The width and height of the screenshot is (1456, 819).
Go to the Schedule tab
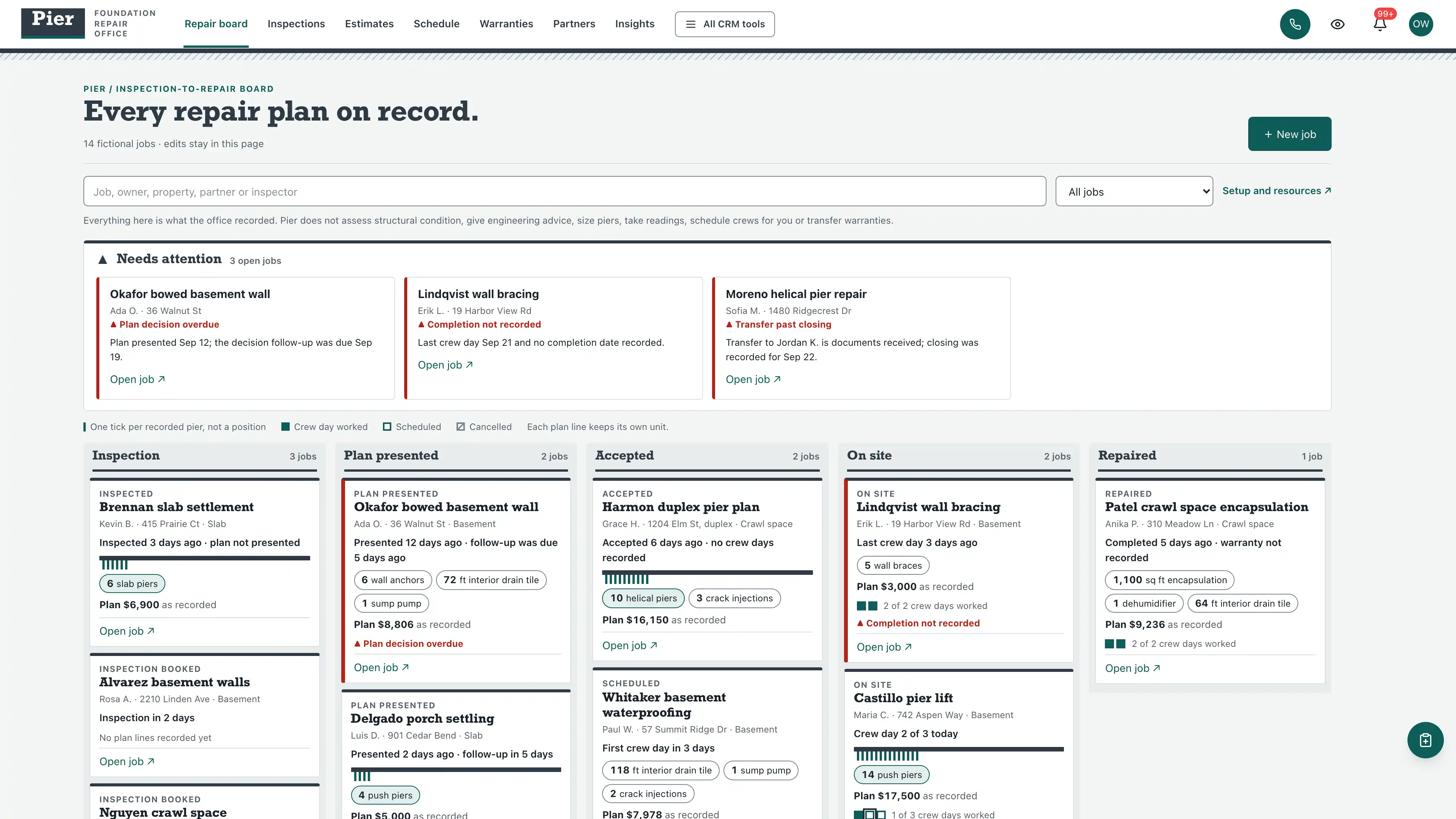tap(436, 24)
